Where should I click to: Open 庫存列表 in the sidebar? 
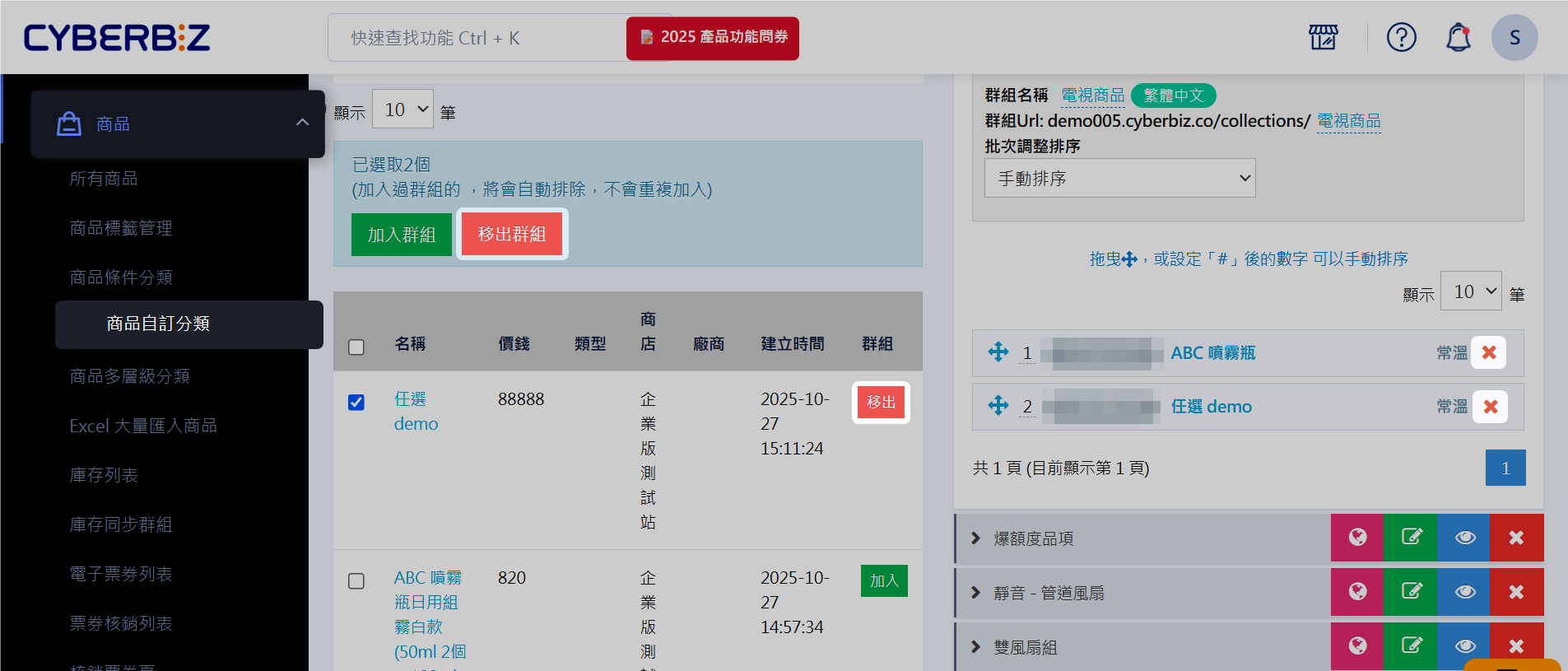pos(104,475)
